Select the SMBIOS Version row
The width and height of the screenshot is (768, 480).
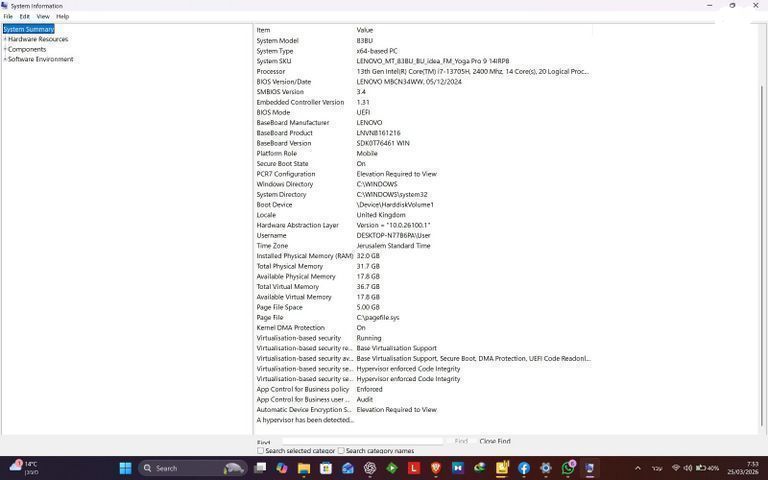pyautogui.click(x=424, y=92)
